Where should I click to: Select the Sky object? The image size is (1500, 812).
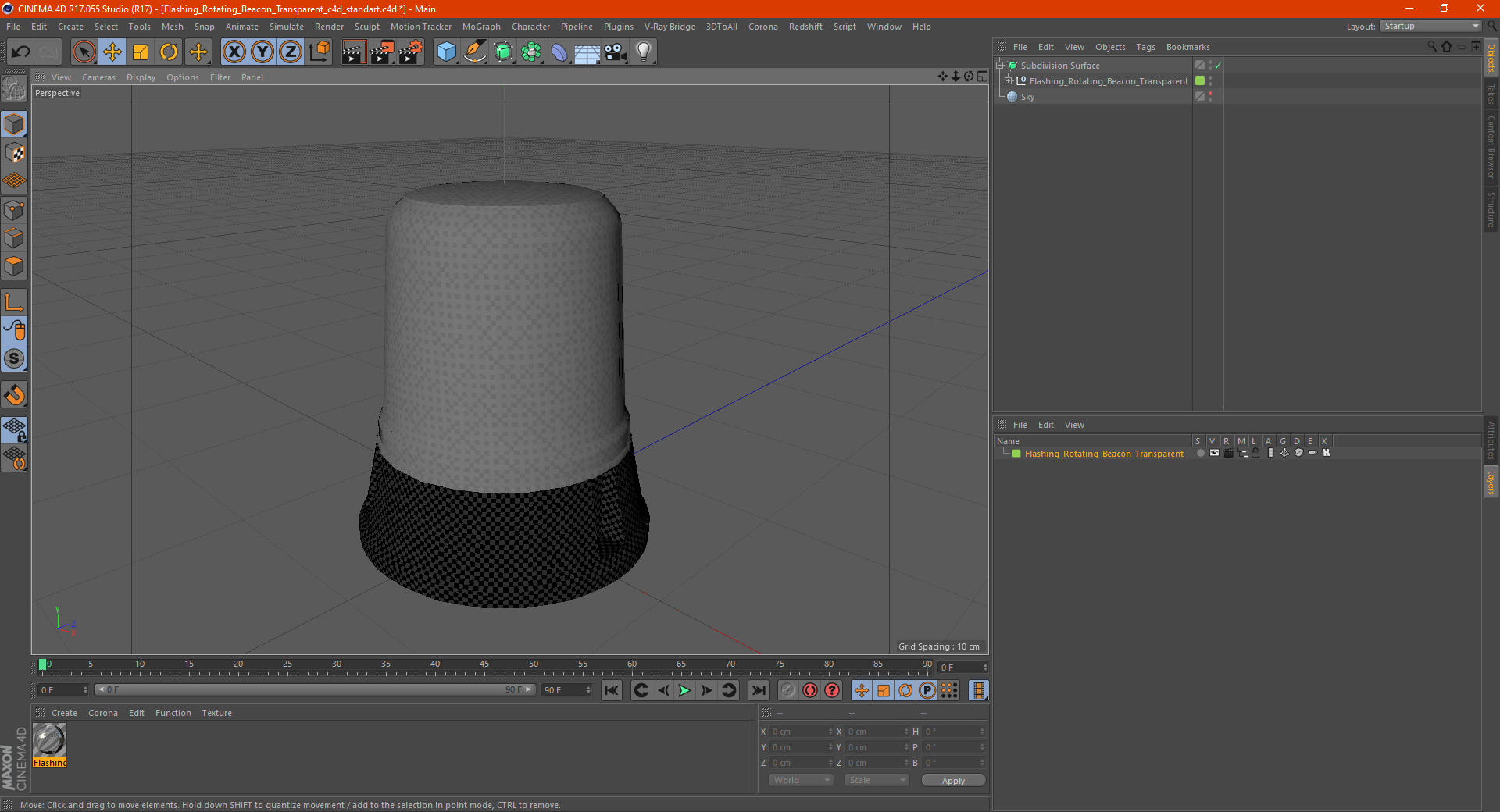pos(1027,97)
